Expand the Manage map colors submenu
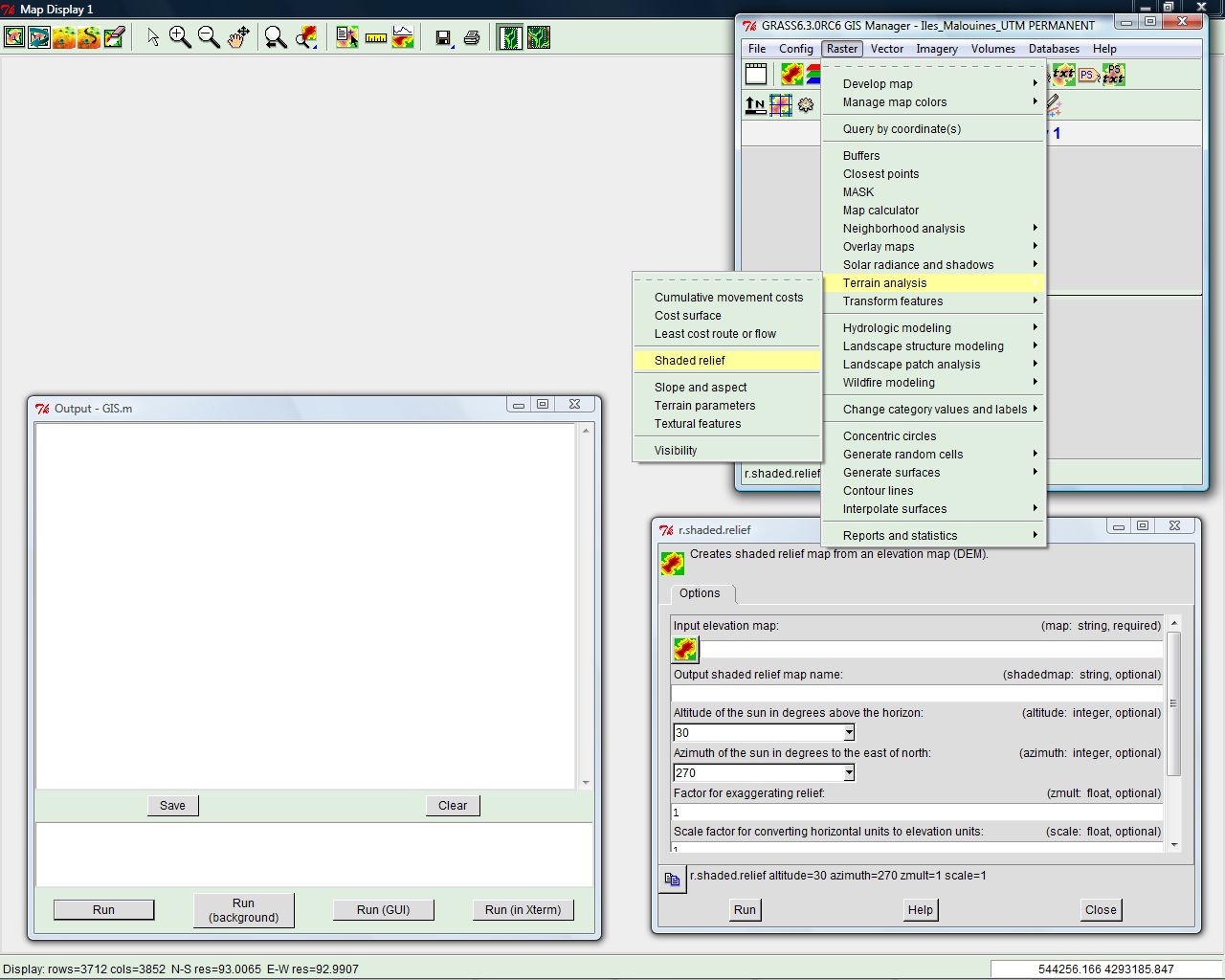Image resolution: width=1225 pixels, height=980 pixels. pos(933,102)
